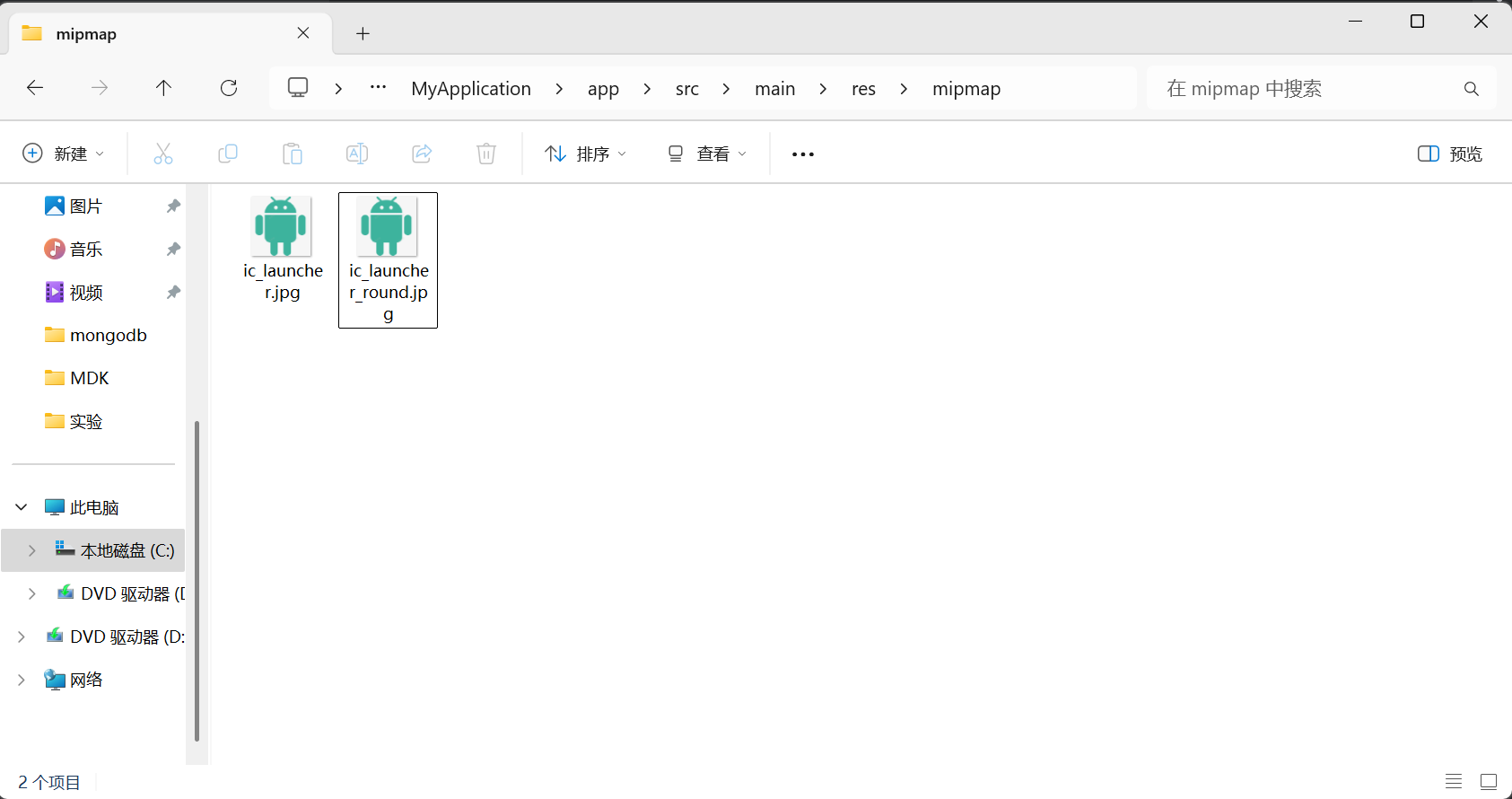1512x799 pixels.
Task: Open the Sort (排序) dropdown
Action: (x=585, y=154)
